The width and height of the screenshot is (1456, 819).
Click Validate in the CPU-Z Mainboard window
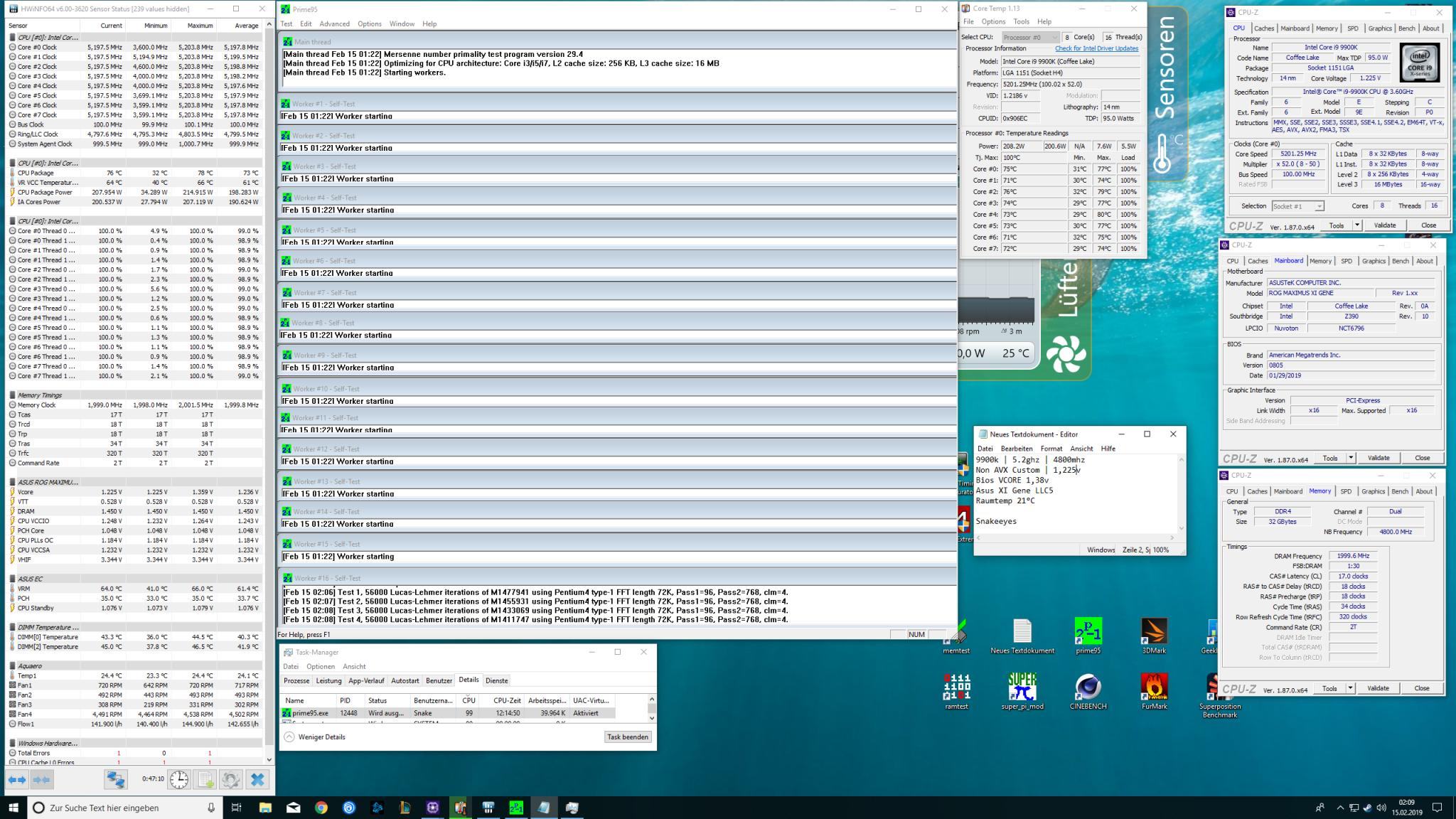pos(1378,458)
